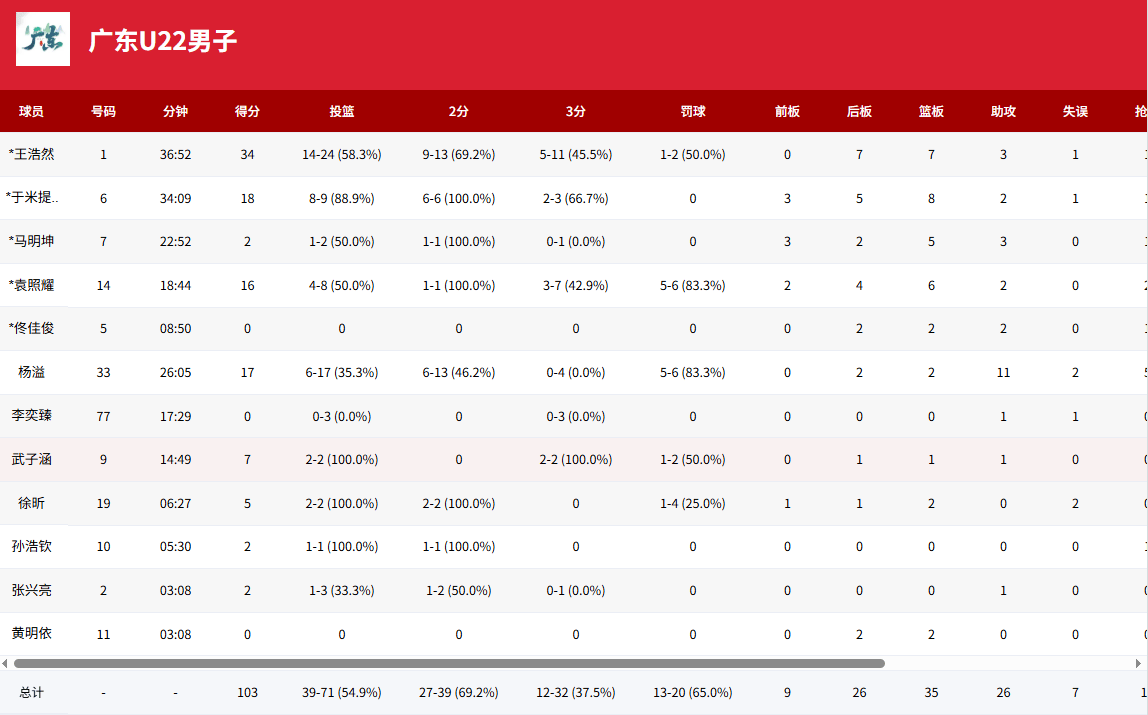Click the 助攻 column header

pos(1003,111)
